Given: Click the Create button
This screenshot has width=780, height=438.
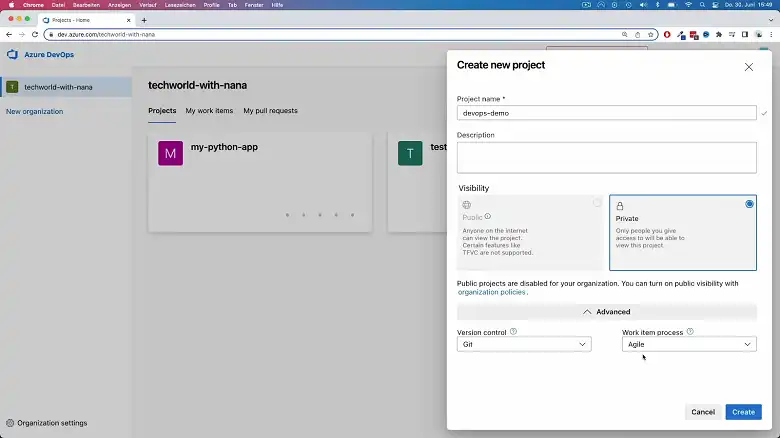Looking at the screenshot, I should (x=743, y=412).
